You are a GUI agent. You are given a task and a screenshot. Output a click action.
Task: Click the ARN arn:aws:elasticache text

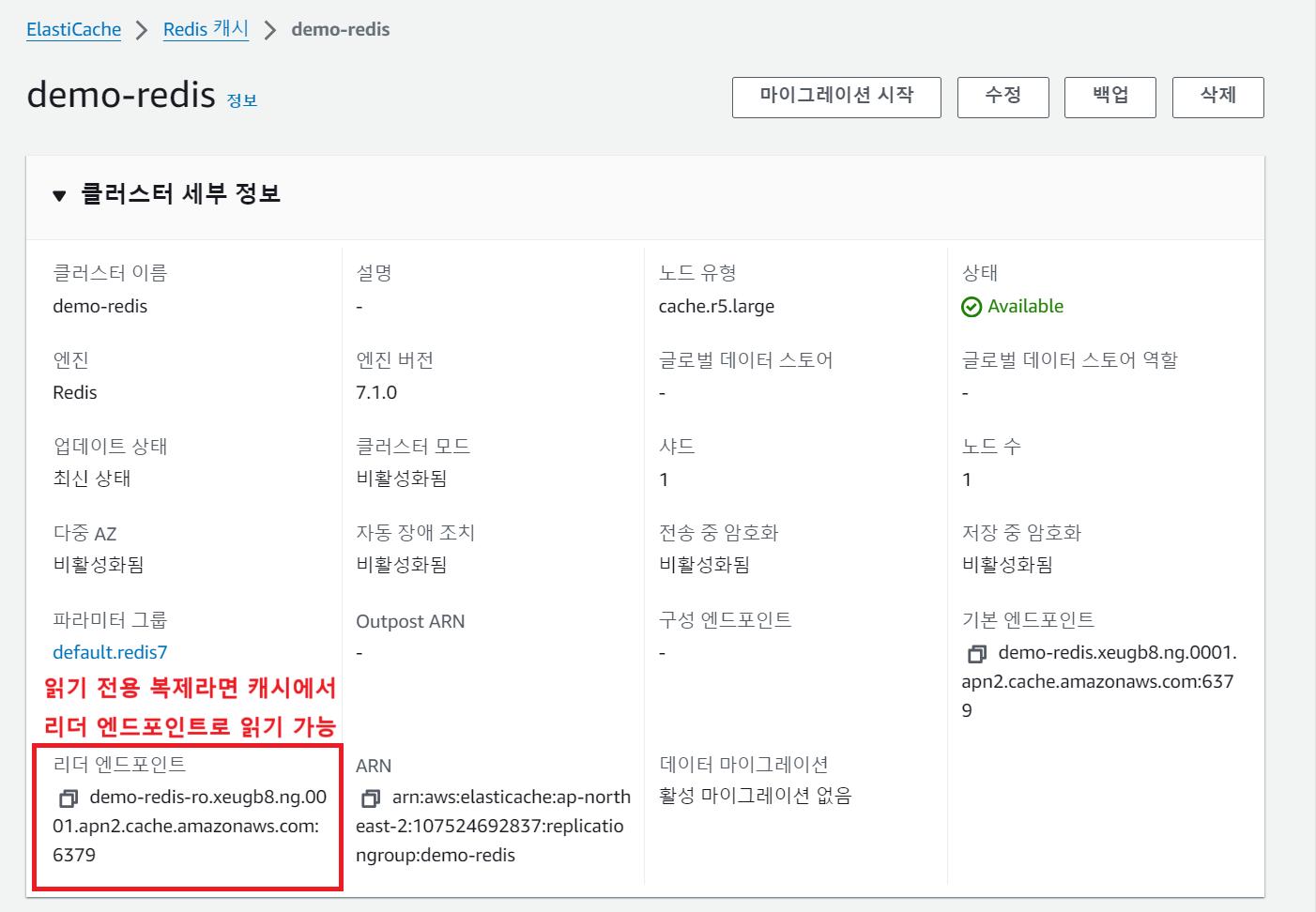493,826
